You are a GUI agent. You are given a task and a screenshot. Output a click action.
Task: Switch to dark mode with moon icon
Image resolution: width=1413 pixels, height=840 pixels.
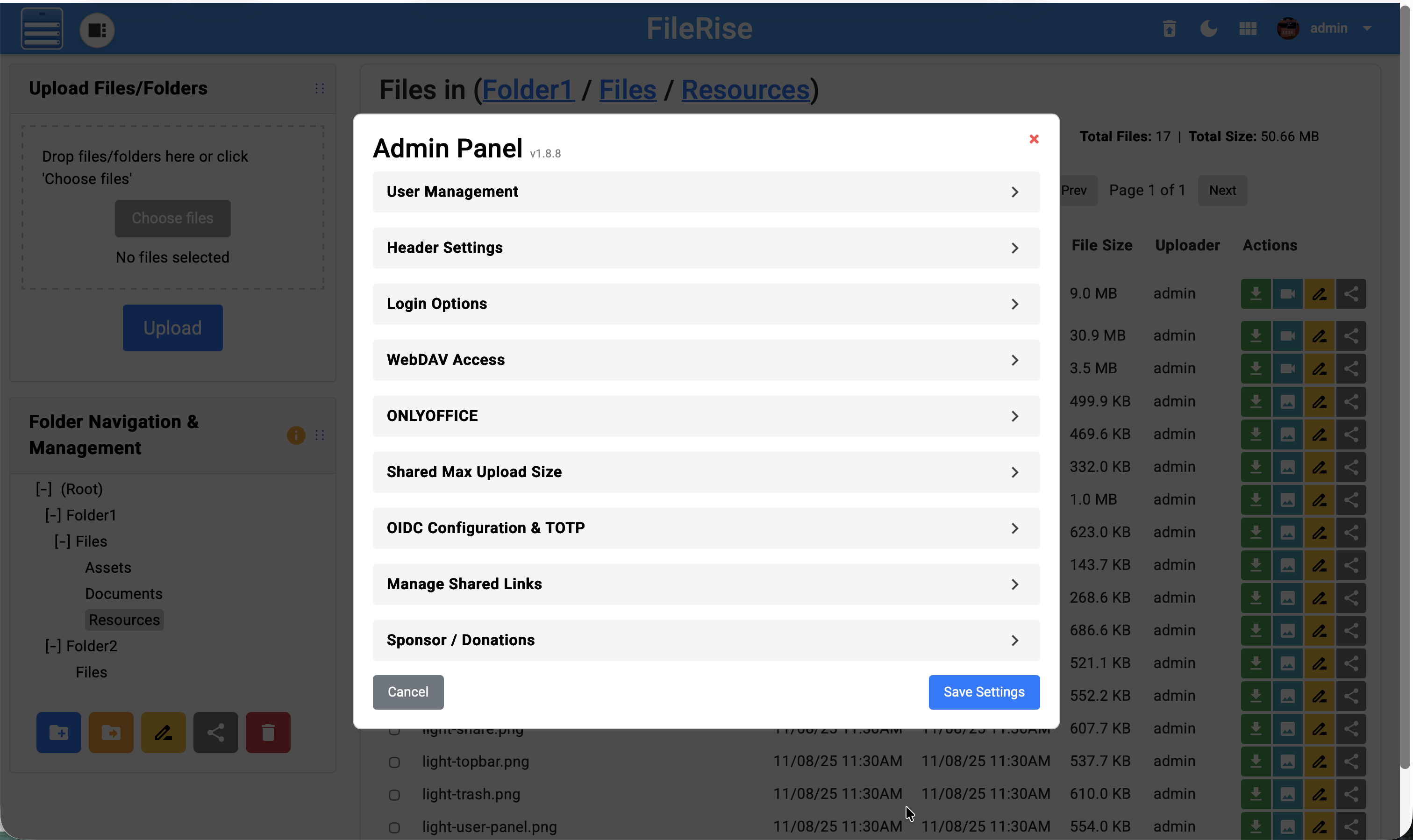1208,28
